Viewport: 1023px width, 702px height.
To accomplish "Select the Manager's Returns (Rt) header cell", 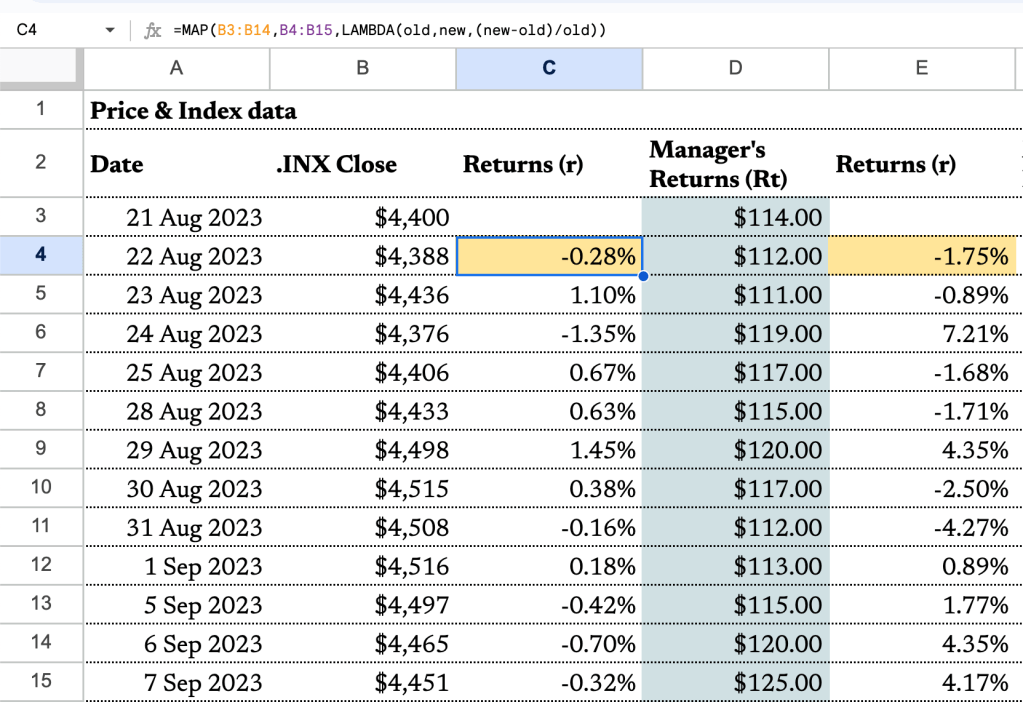I will coord(735,164).
